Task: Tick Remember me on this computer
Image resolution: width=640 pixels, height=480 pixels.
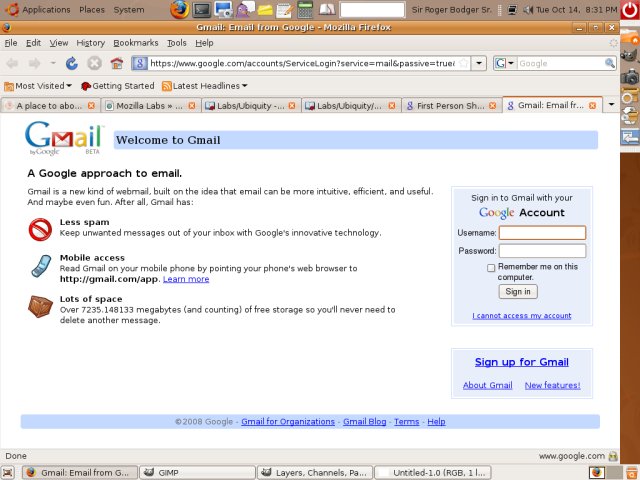Action: click(x=491, y=268)
